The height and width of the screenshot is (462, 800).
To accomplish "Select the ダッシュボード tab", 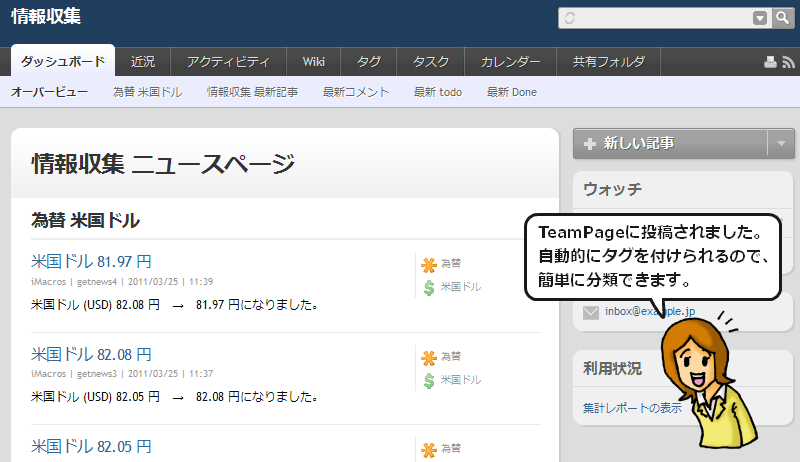I will click(63, 61).
